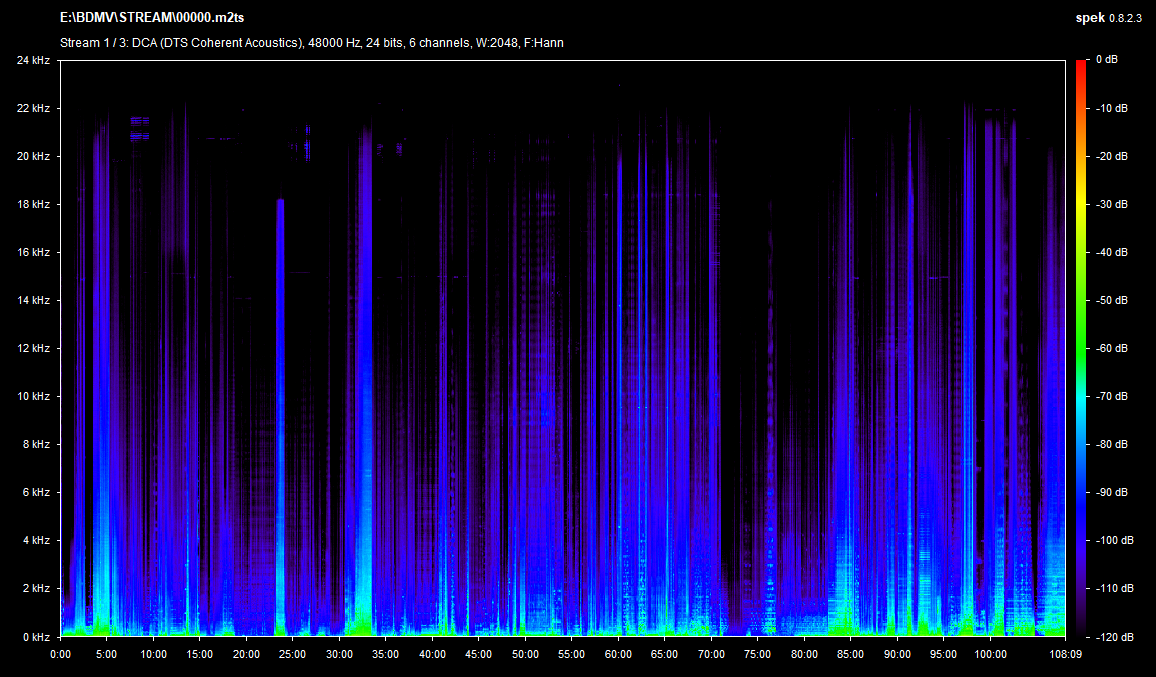The height and width of the screenshot is (677, 1156).
Task: Select the 18 kHz frequency axis label
Action: click(x=32, y=204)
